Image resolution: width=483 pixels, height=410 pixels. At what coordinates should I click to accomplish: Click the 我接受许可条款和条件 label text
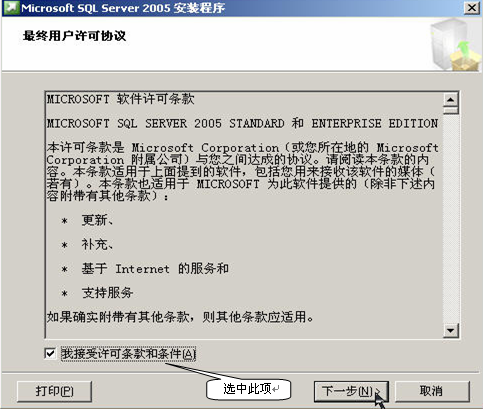(x=128, y=354)
